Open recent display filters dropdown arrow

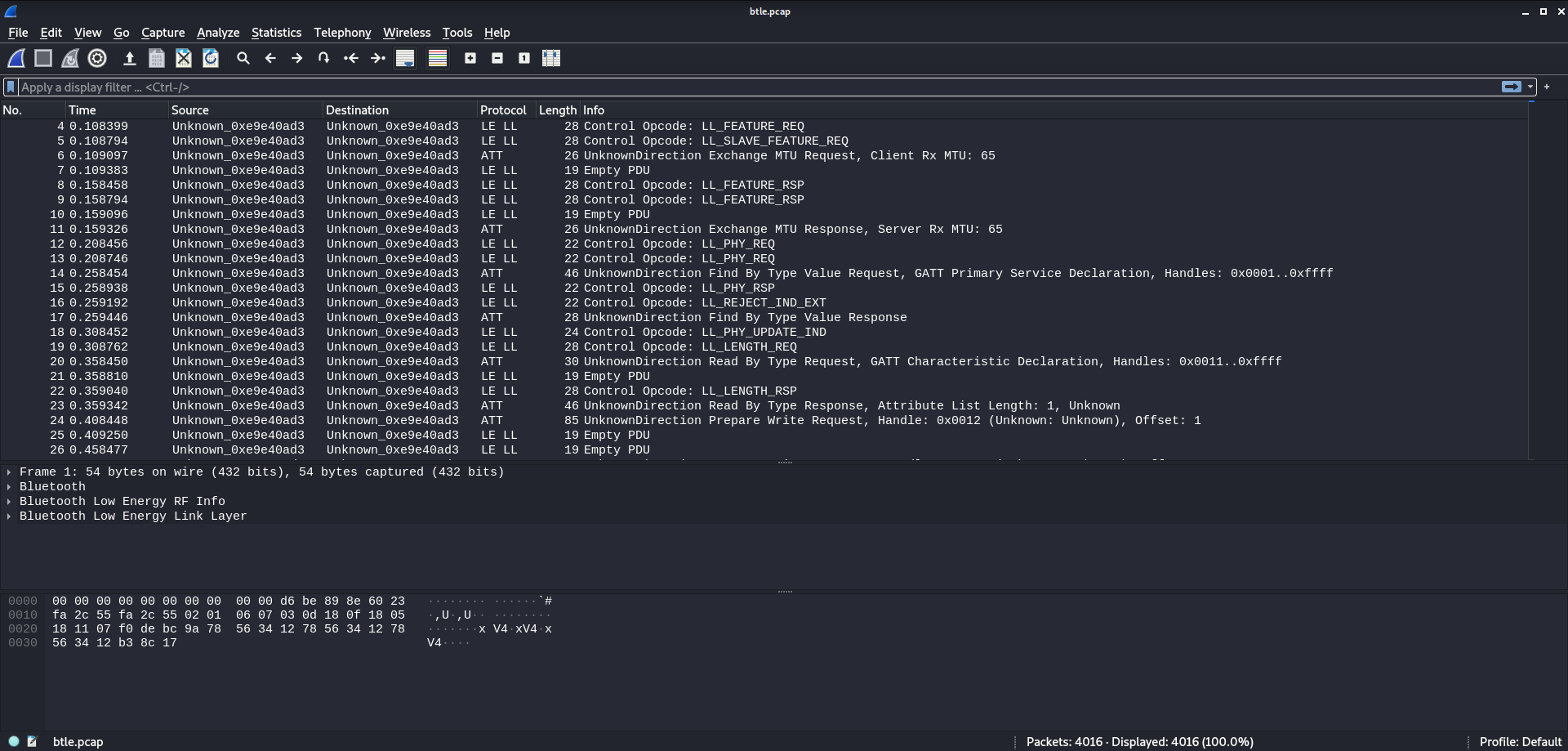point(1530,87)
